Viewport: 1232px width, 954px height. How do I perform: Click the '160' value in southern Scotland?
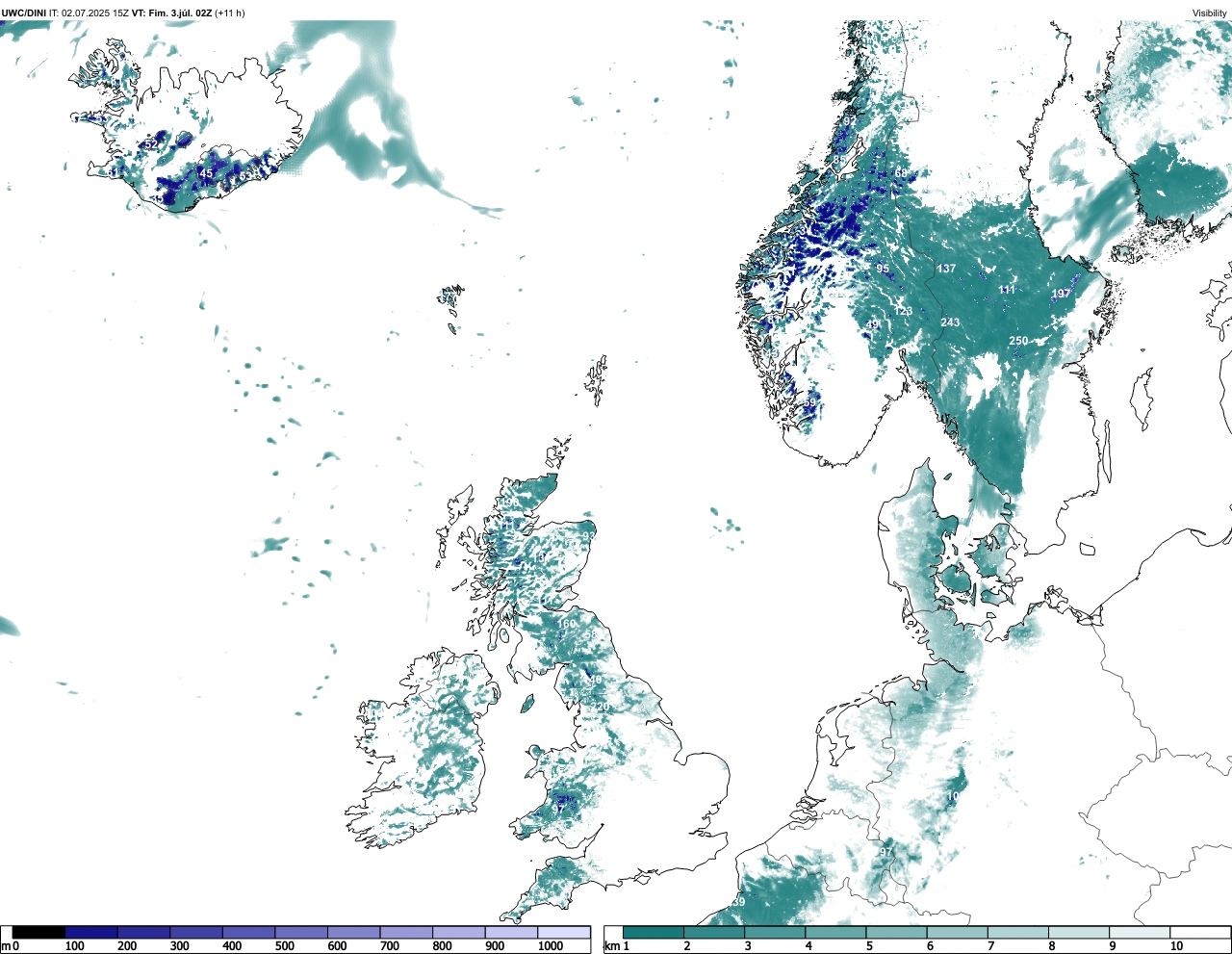tap(567, 624)
